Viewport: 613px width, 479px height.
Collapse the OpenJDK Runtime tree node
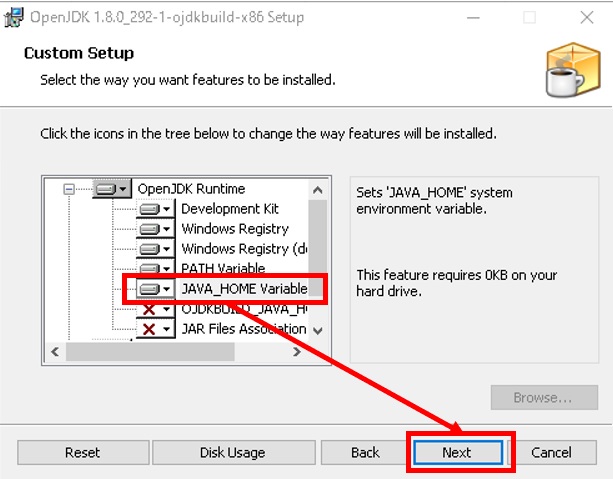(x=69, y=190)
